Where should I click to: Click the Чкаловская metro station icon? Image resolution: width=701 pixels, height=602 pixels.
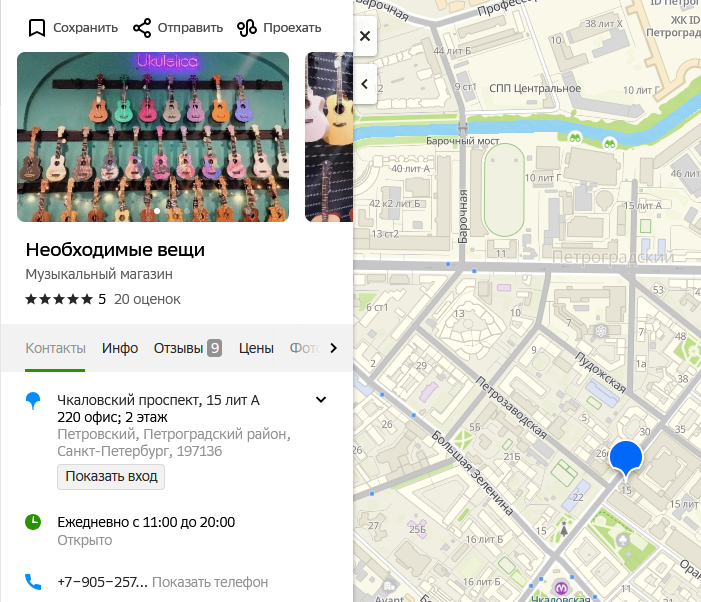(561, 587)
